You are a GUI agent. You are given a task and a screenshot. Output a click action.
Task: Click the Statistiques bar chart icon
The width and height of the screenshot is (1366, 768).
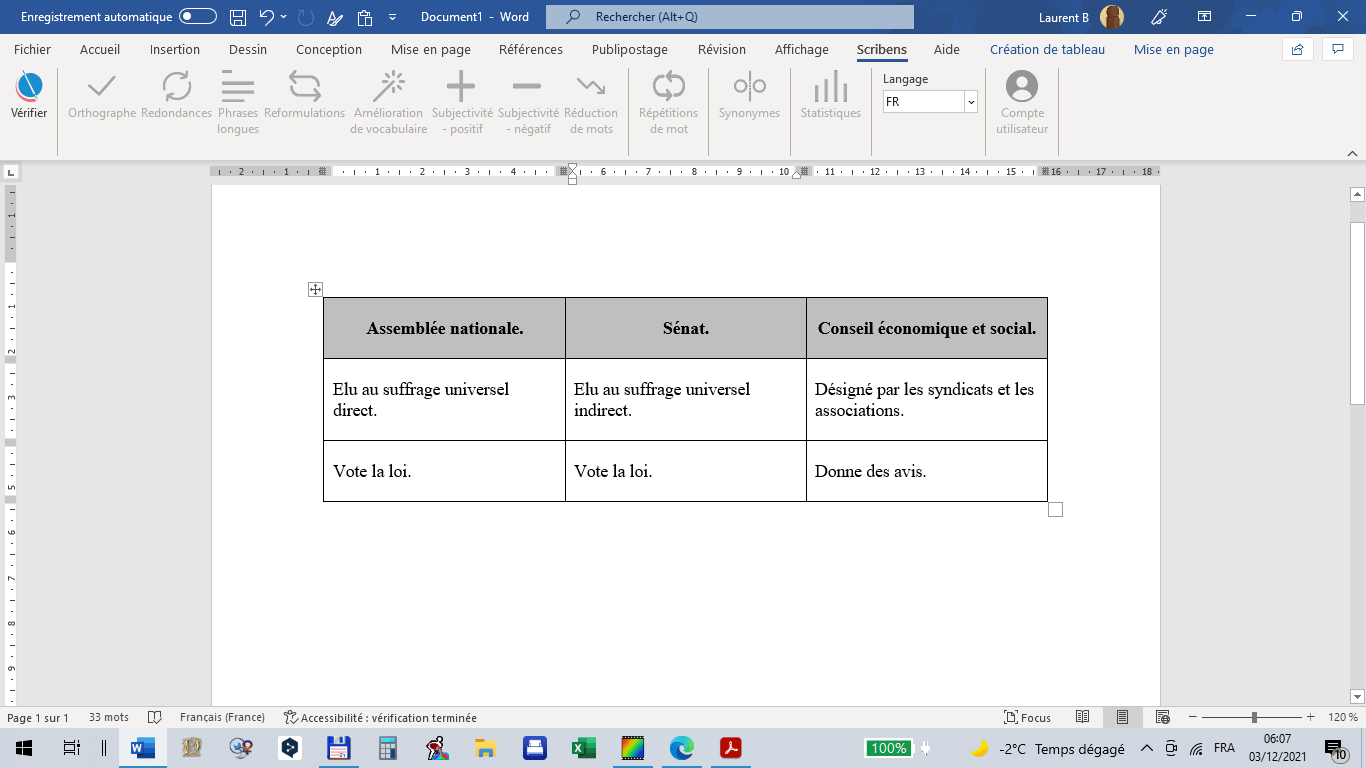(x=831, y=87)
